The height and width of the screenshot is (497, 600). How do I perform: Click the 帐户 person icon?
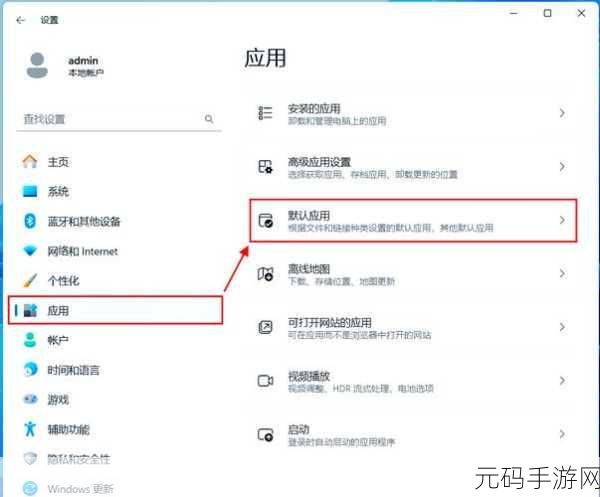30,340
